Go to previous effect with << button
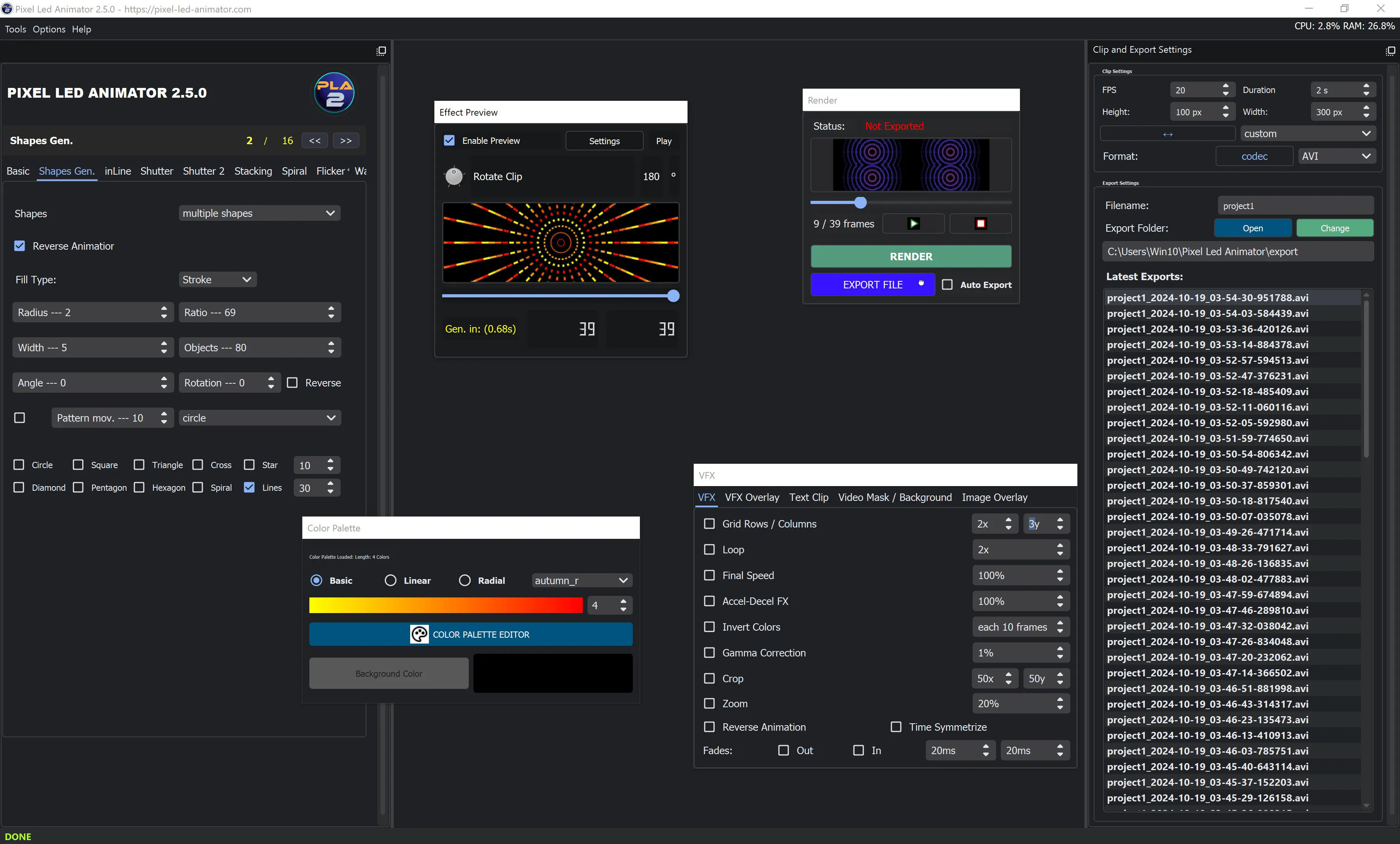The image size is (1400, 844). [315, 140]
